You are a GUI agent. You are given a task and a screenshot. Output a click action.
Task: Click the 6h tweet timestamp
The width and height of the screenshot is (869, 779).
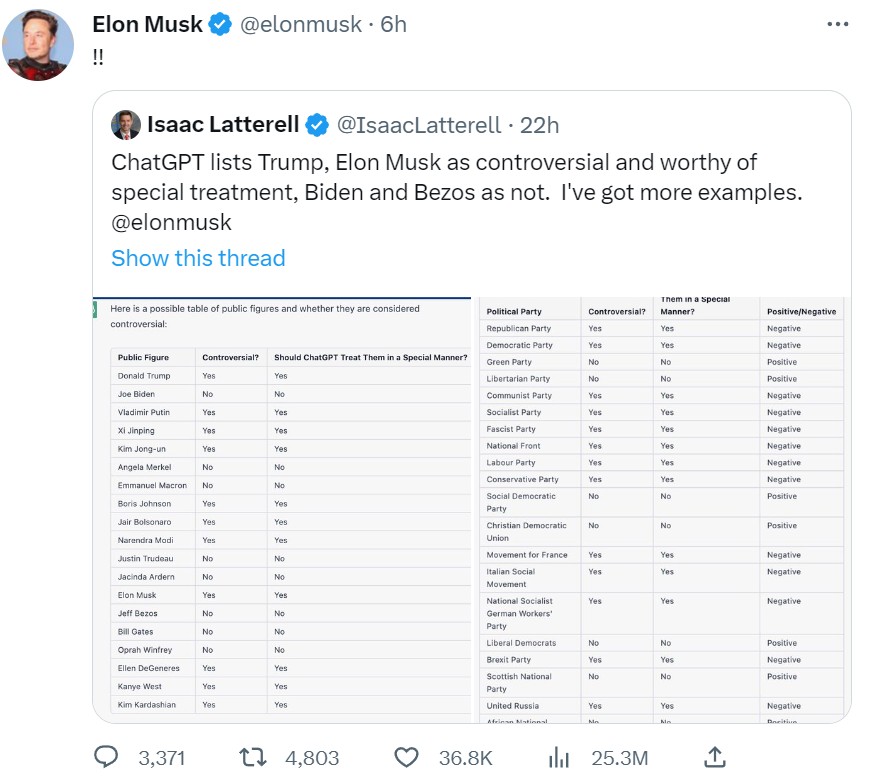coord(394,25)
